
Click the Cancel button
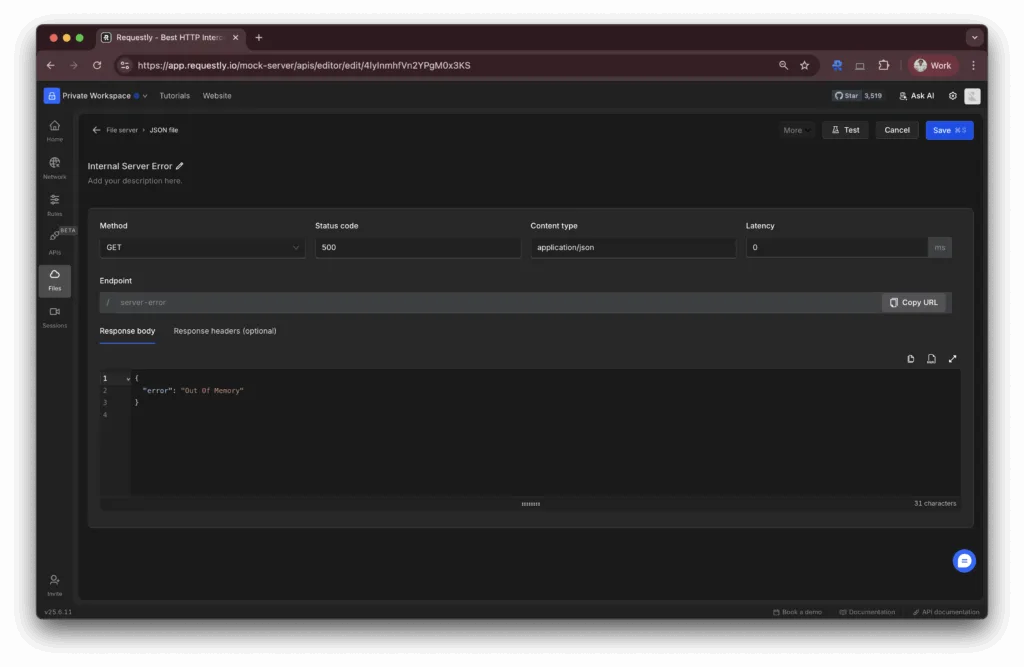pos(897,130)
